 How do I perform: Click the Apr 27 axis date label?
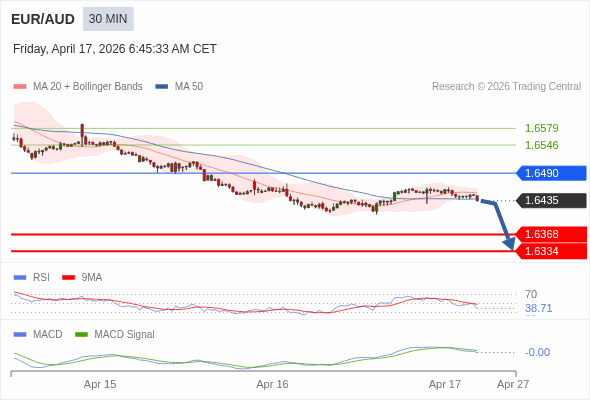click(x=513, y=385)
